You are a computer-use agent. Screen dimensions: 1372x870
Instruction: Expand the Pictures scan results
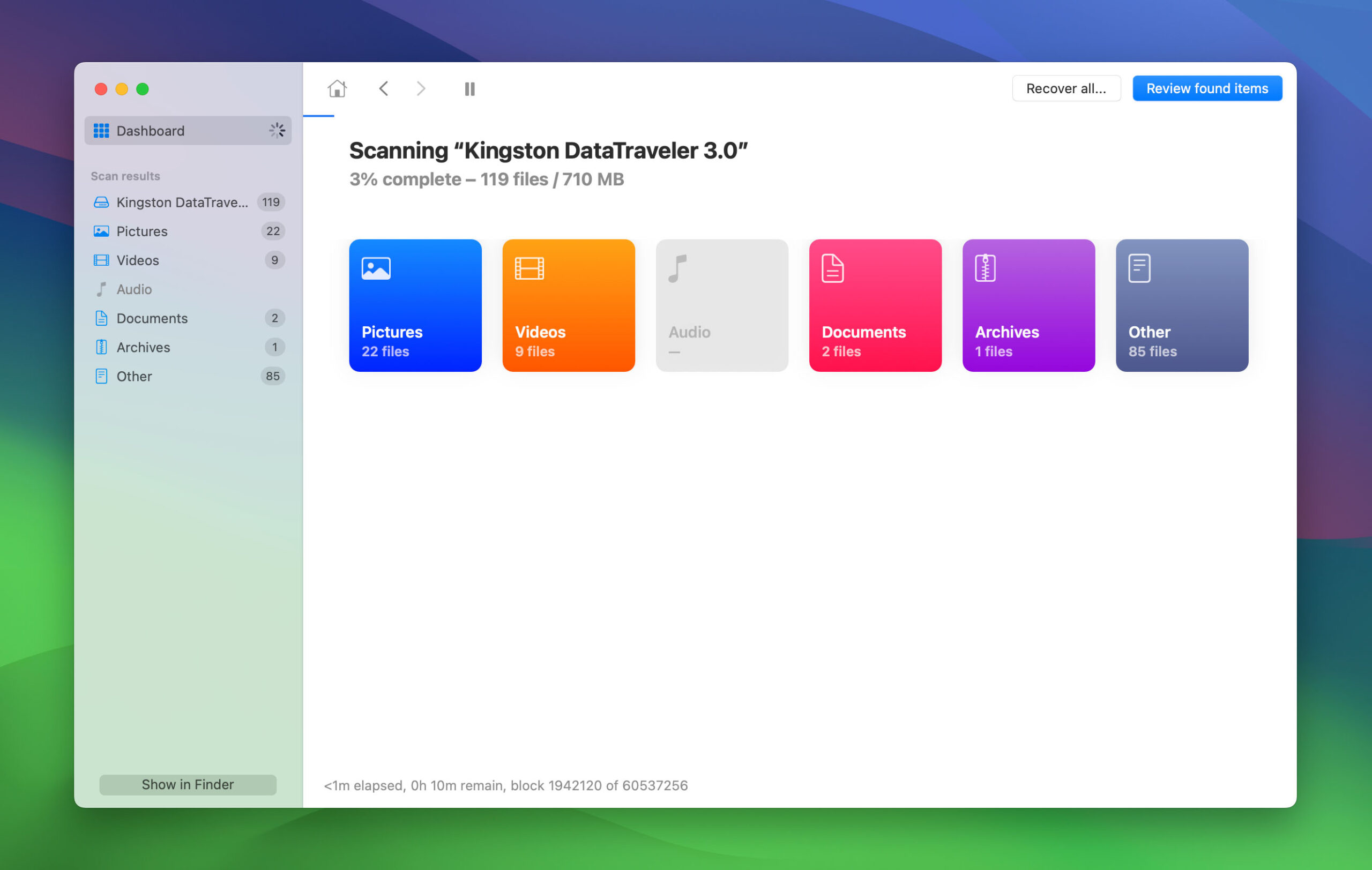[x=142, y=230]
